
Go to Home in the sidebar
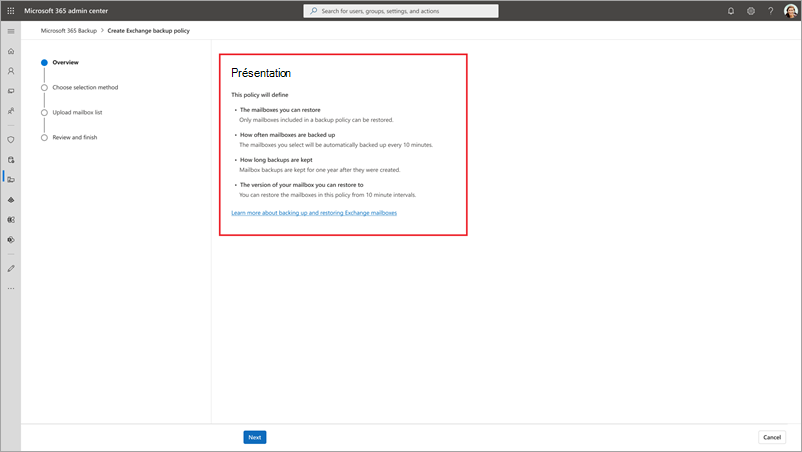click(11, 51)
